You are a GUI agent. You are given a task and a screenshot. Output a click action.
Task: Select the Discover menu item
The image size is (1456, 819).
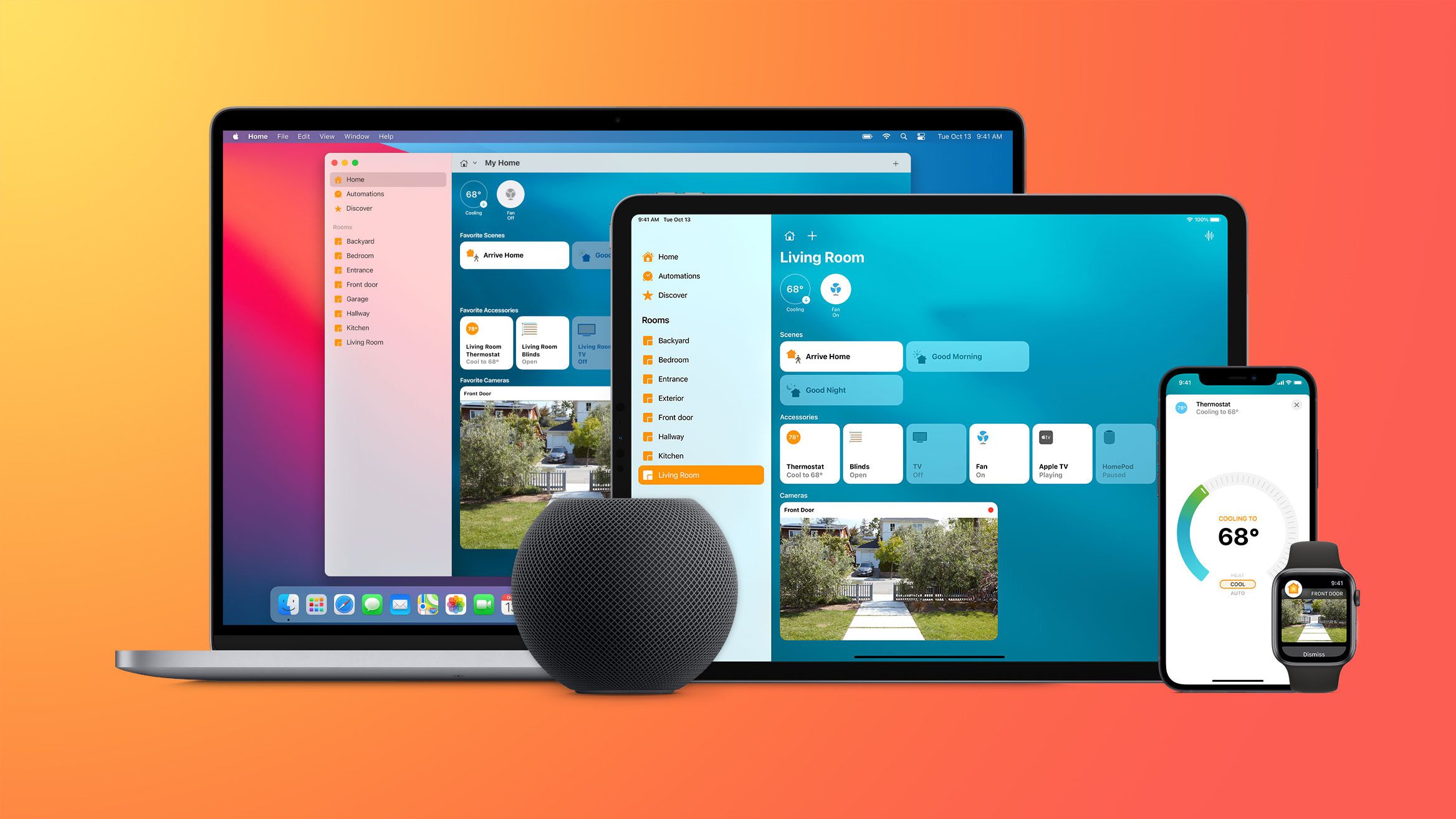360,209
